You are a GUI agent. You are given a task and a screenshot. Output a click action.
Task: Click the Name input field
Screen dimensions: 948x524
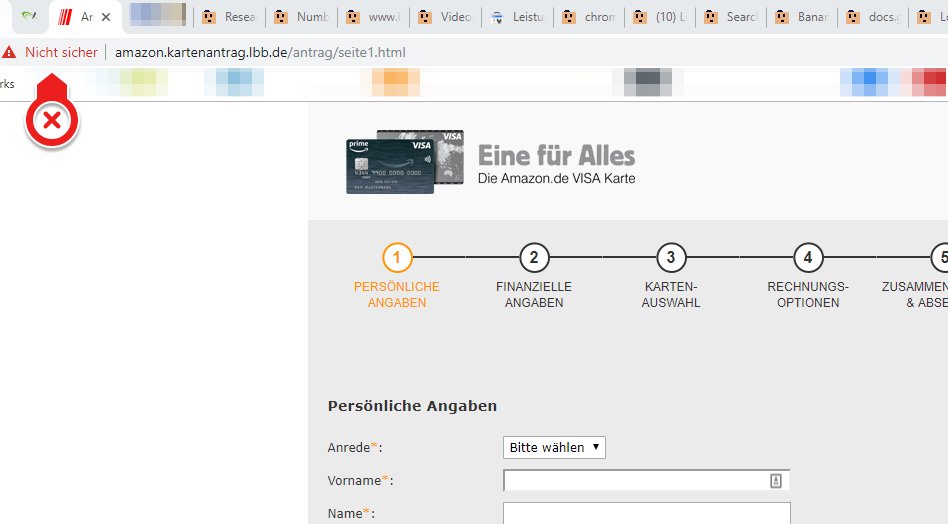pyautogui.click(x=647, y=513)
